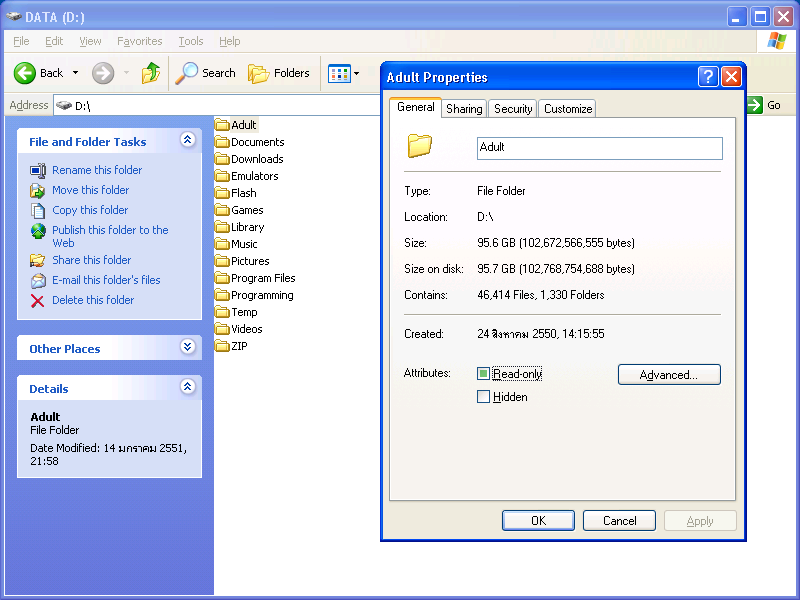Close the Adult Properties dialog
The height and width of the screenshot is (600, 800).
coord(731,77)
